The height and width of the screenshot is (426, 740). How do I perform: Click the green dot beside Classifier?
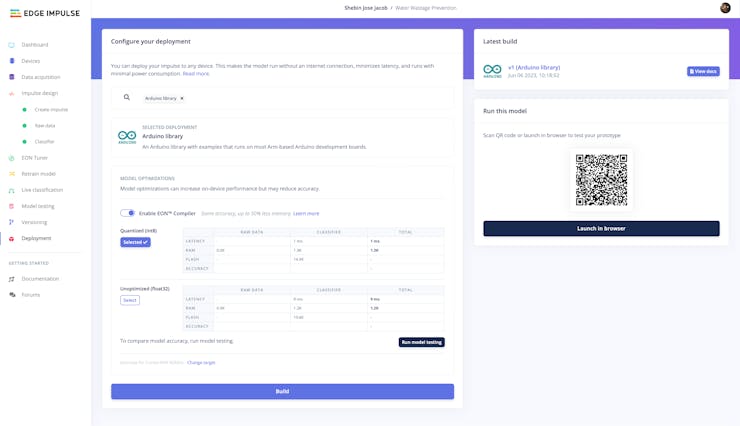point(25,142)
